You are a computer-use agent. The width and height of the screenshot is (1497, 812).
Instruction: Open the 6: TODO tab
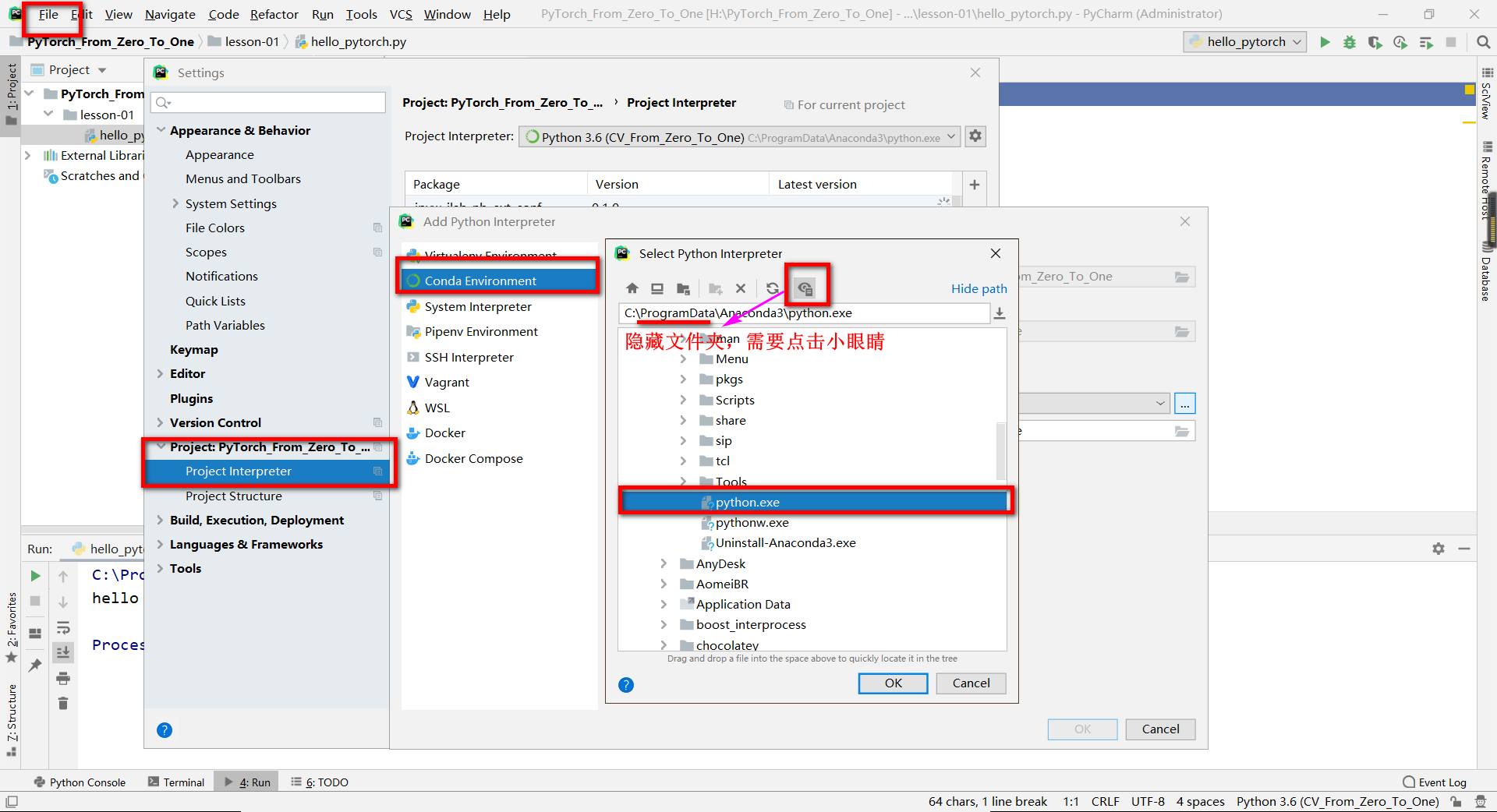pos(320,782)
